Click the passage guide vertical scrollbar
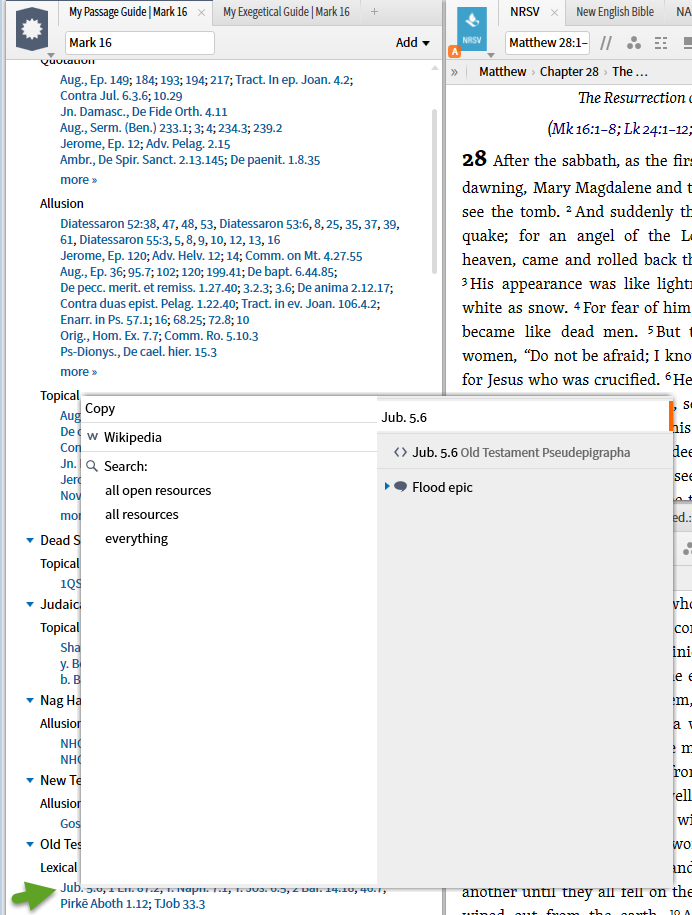 434,191
